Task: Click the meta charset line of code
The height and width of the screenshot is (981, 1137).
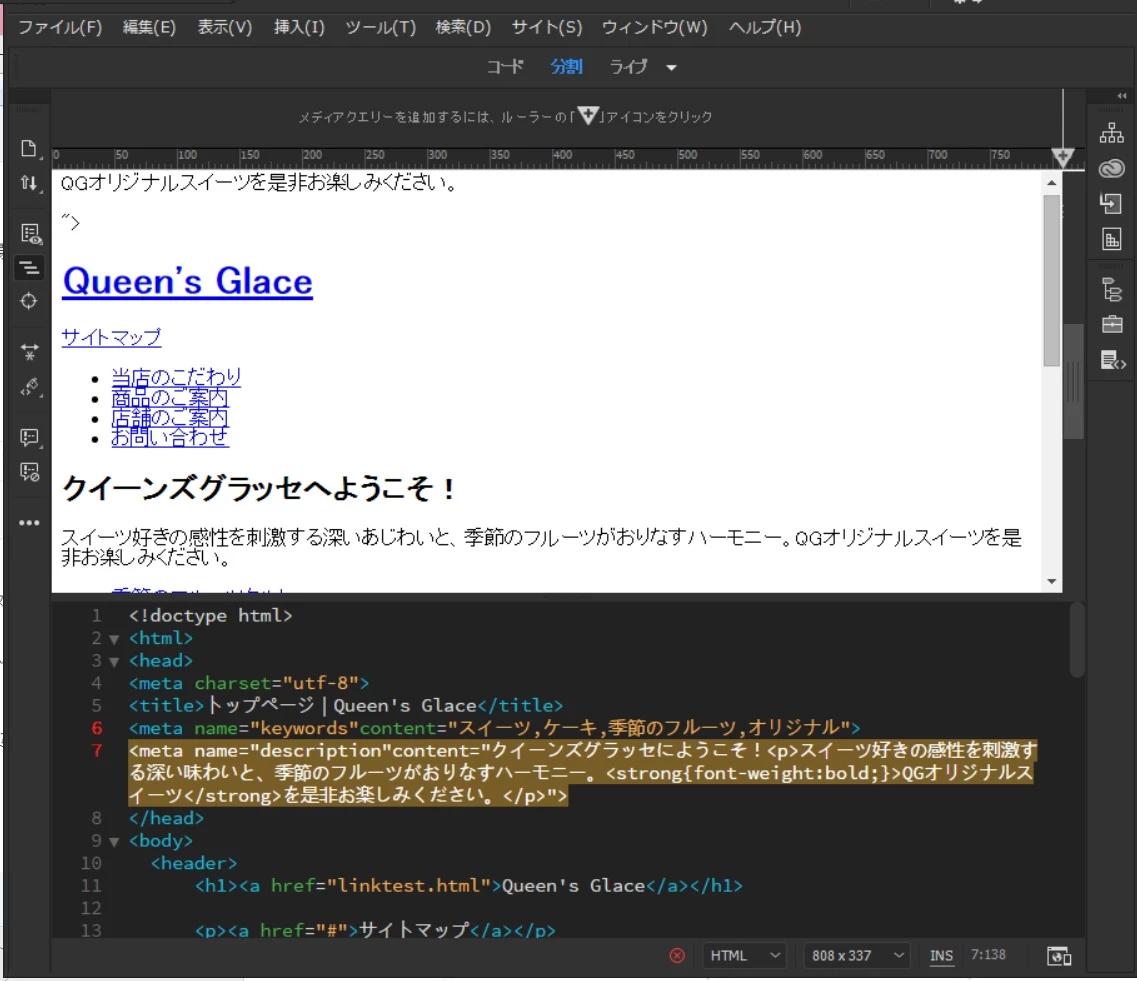Action: [249, 683]
